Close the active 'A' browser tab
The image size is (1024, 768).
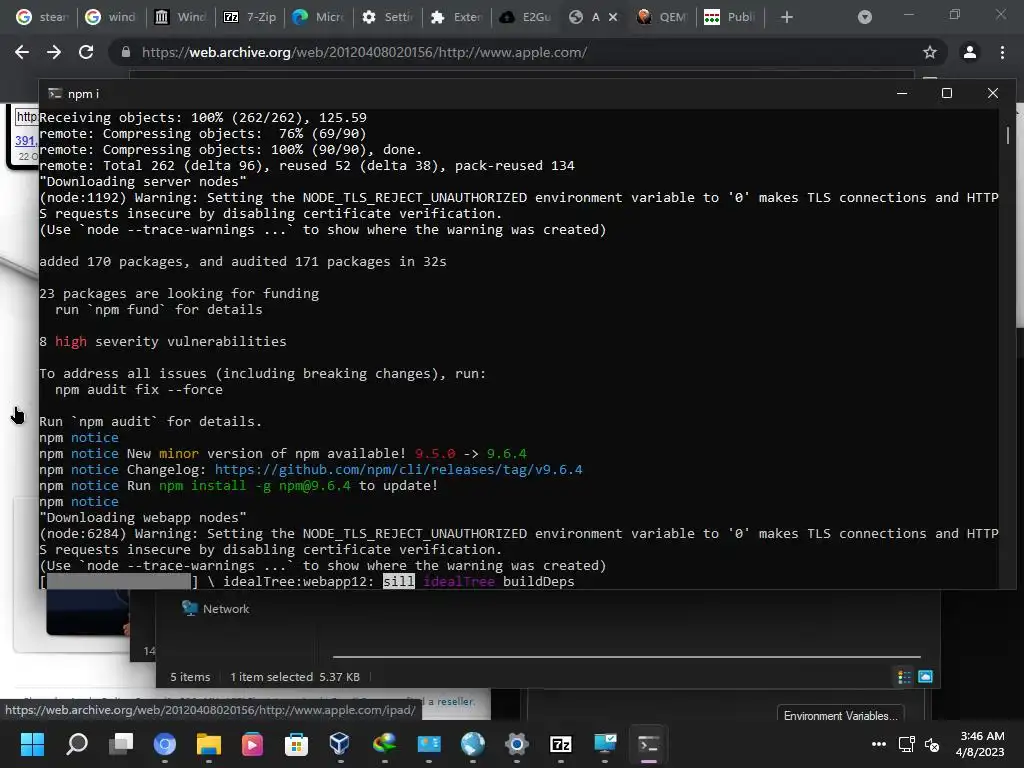click(613, 18)
